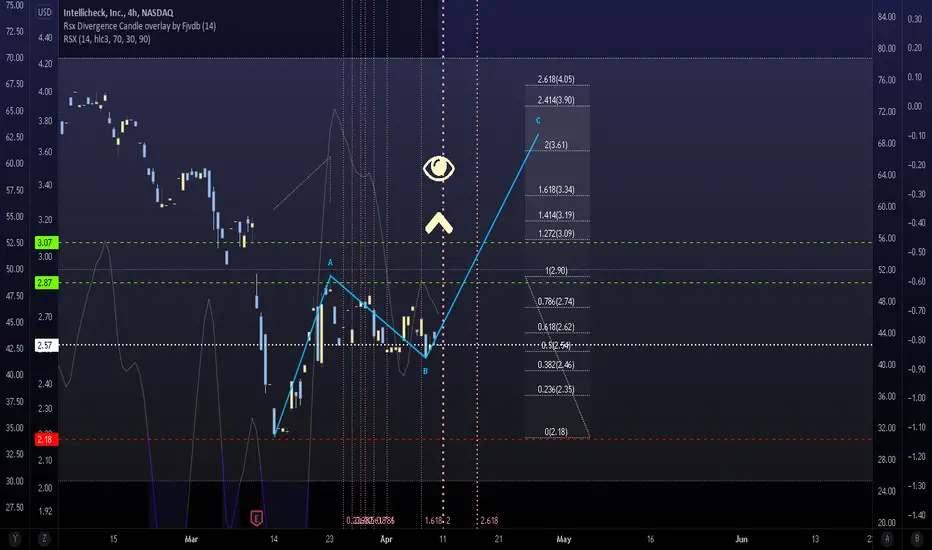Click the white 2.57 current price label
932x550 pixels.
45,345
